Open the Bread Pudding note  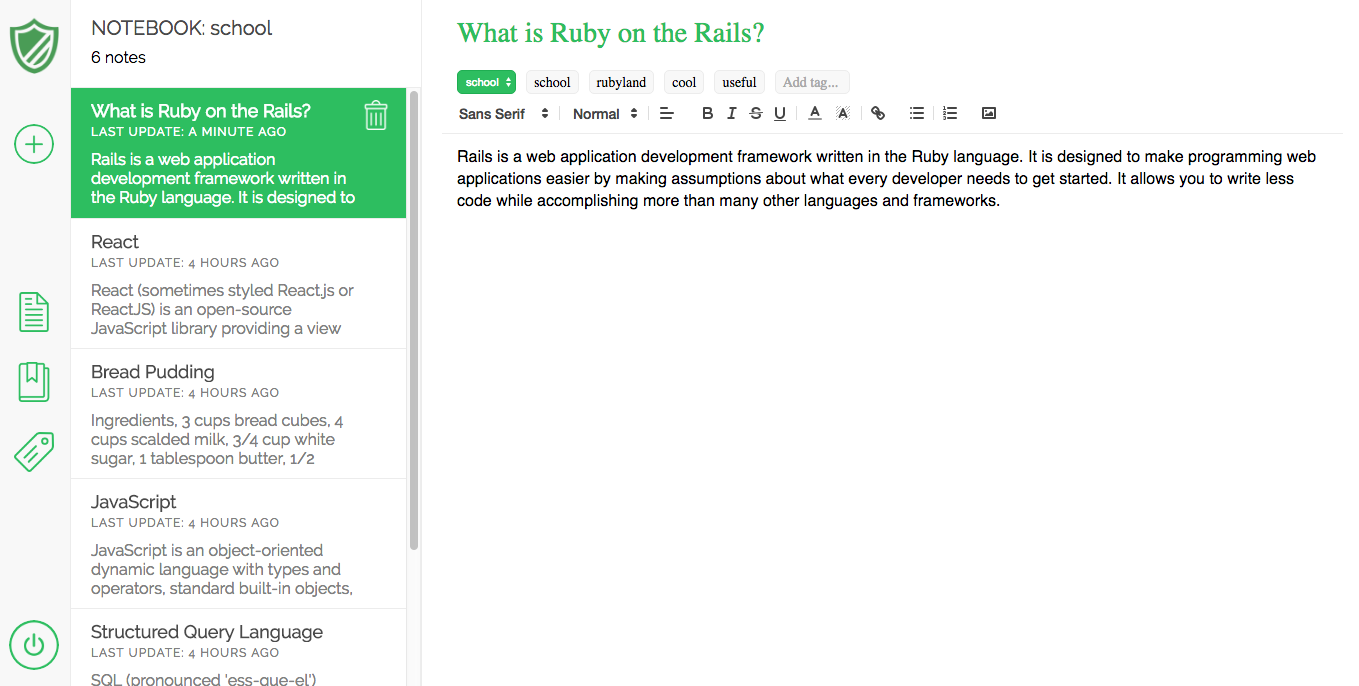point(239,414)
